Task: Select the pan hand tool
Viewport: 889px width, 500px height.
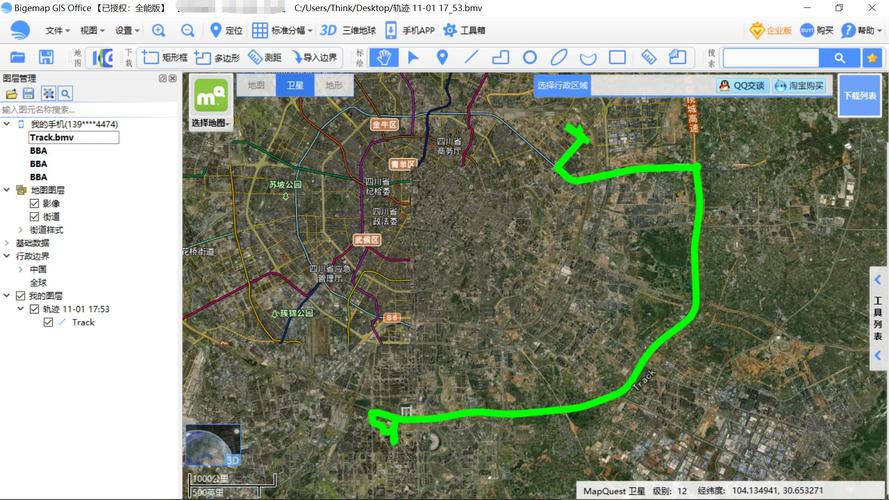Action: 383,58
